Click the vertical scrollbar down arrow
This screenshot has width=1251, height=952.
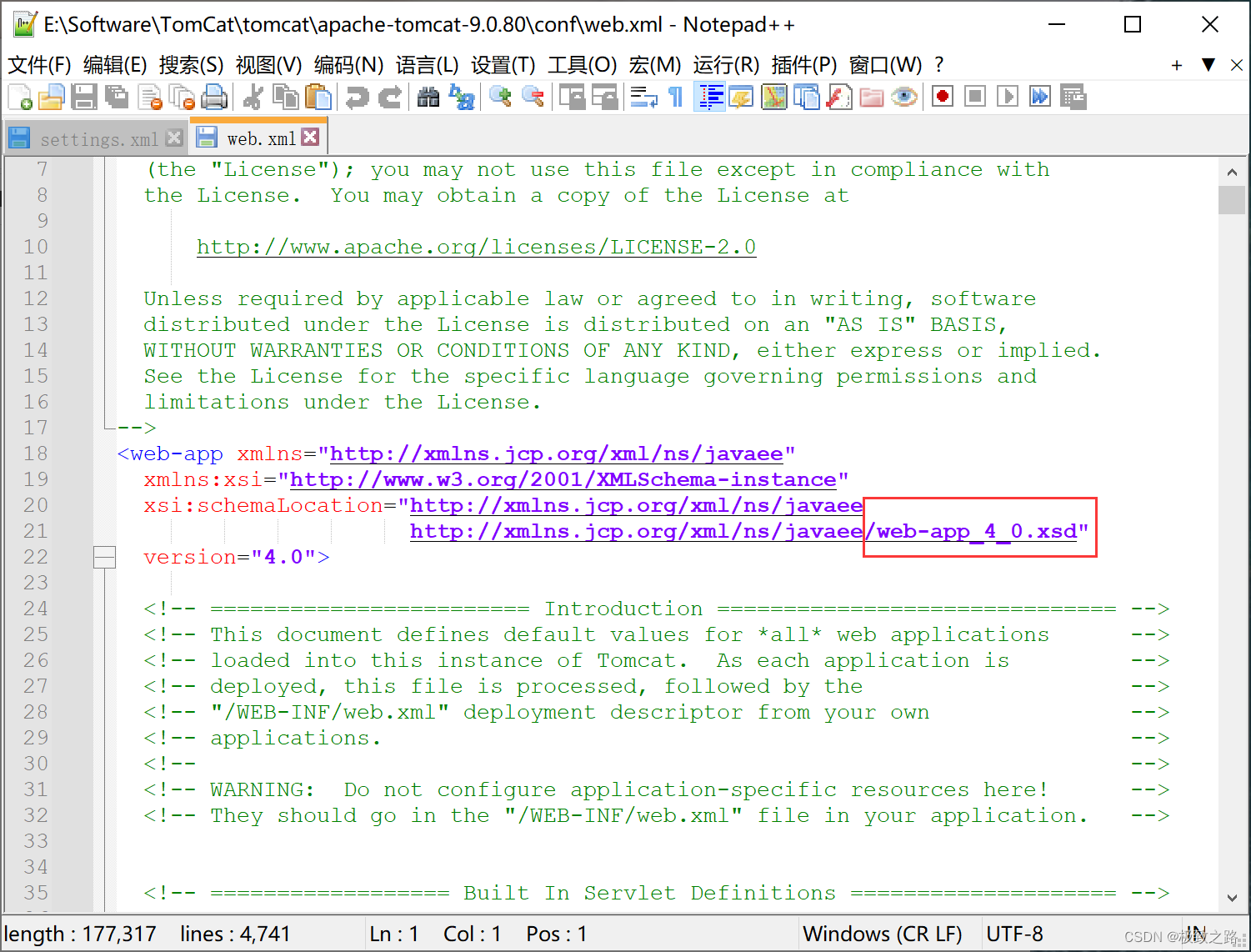point(1232,898)
